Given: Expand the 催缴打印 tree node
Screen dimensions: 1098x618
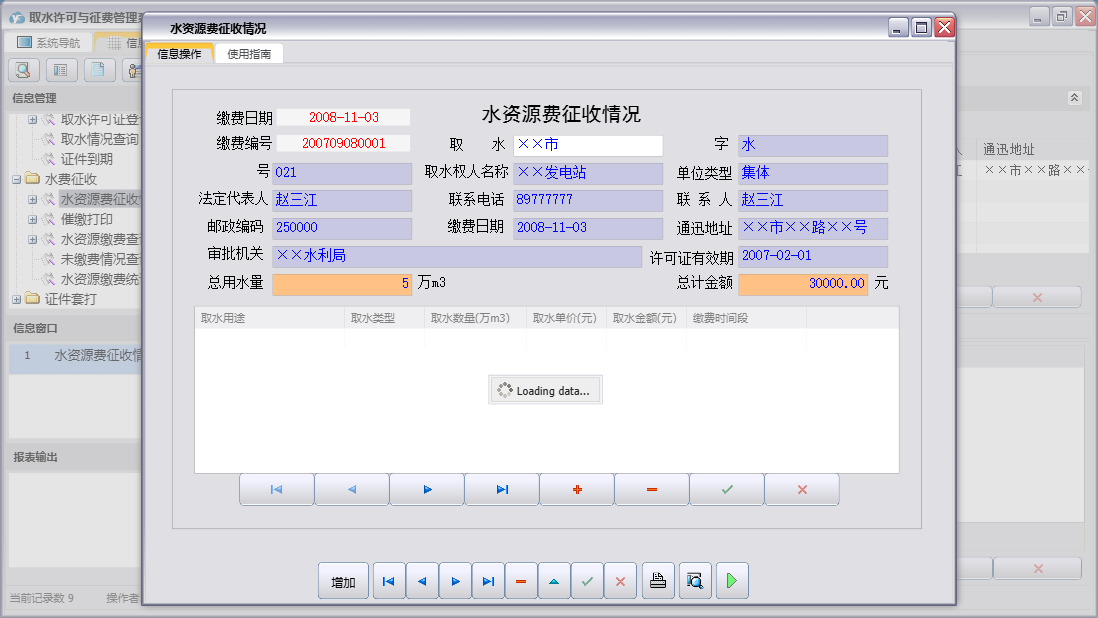Looking at the screenshot, I should 33,220.
